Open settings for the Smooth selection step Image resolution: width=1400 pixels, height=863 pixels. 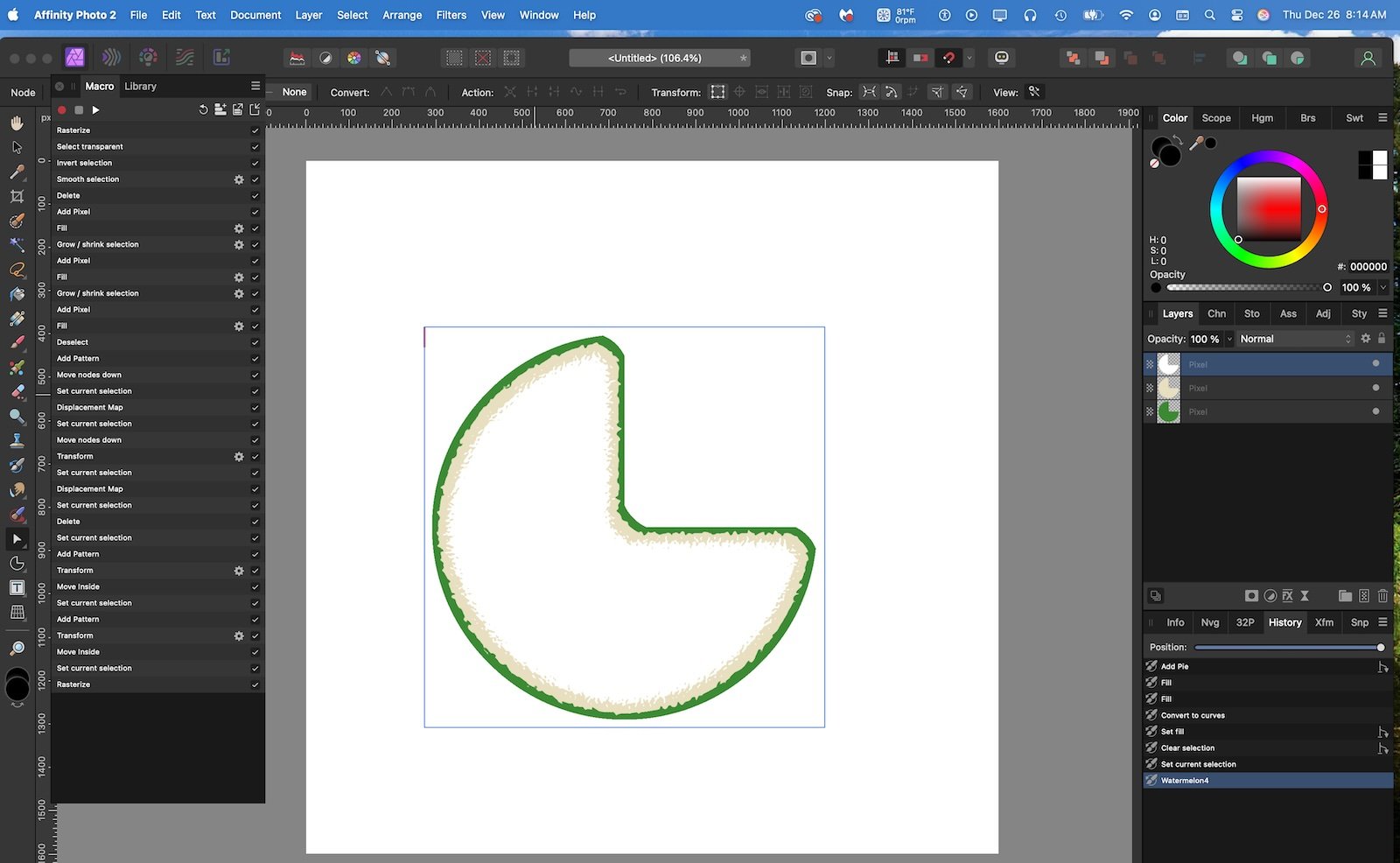[x=238, y=179]
